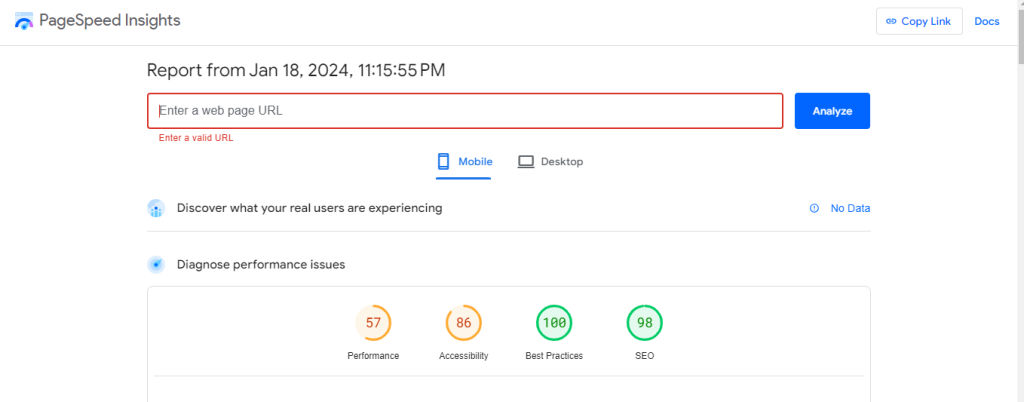Click the PageSpeed Insights title text
The image size is (1024, 402).
point(110,21)
